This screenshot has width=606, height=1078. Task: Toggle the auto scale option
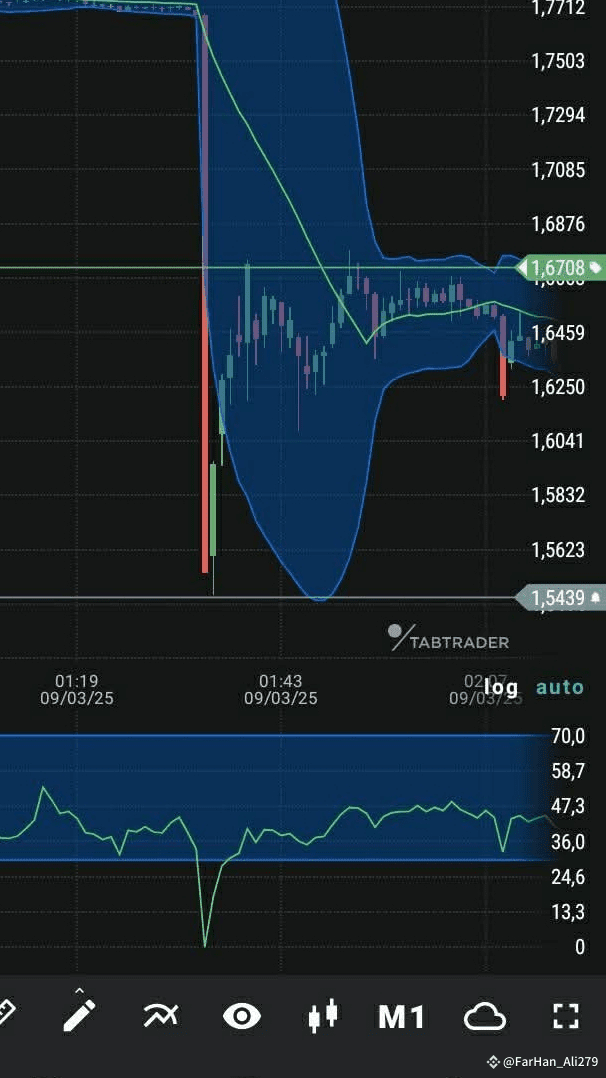click(x=560, y=687)
